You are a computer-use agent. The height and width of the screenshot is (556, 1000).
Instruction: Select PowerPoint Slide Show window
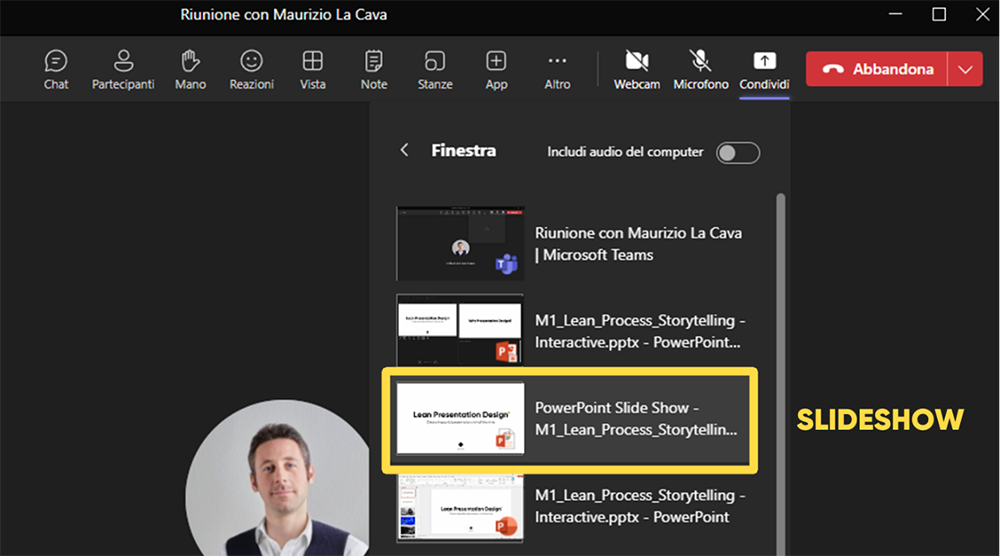coord(570,419)
